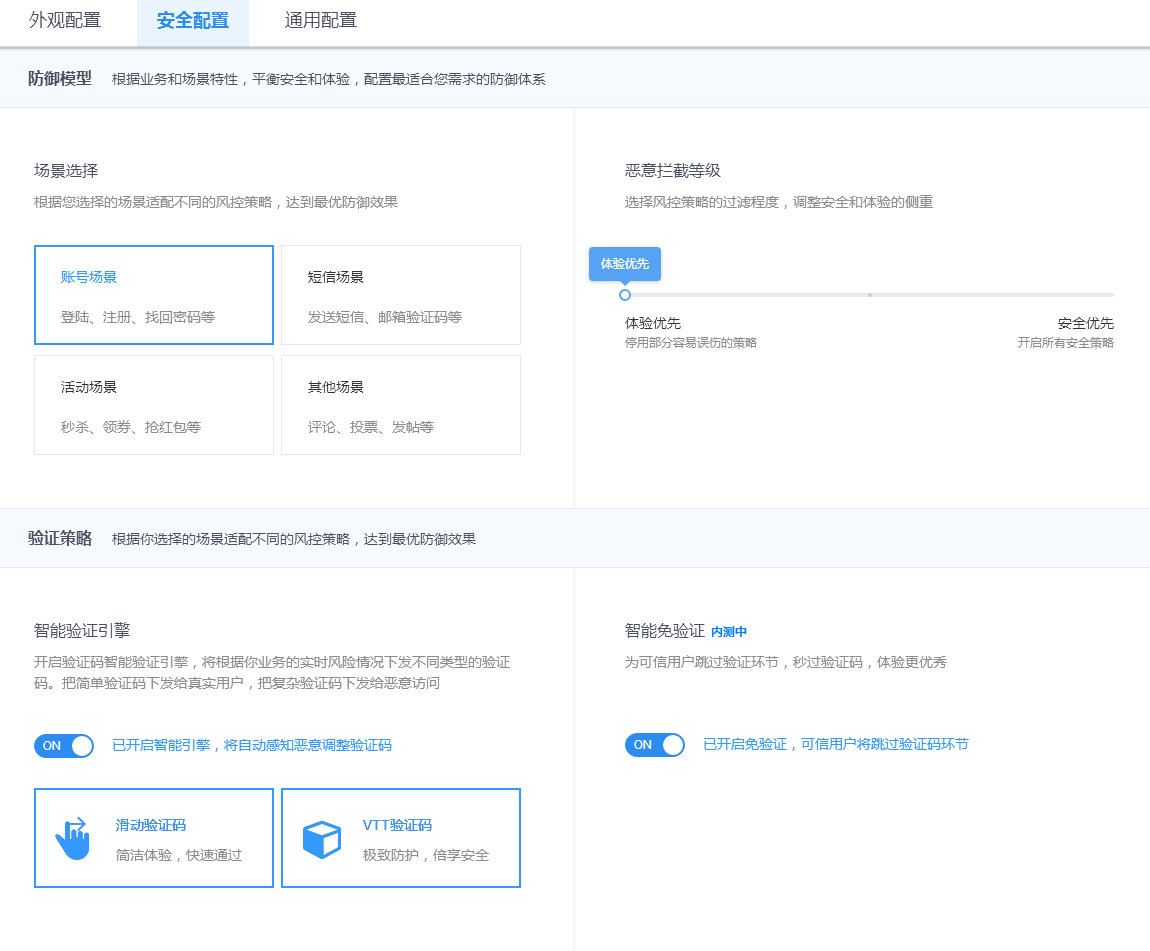Disable the 智能免验证 ON switch
This screenshot has width=1150, height=951.
tap(655, 744)
